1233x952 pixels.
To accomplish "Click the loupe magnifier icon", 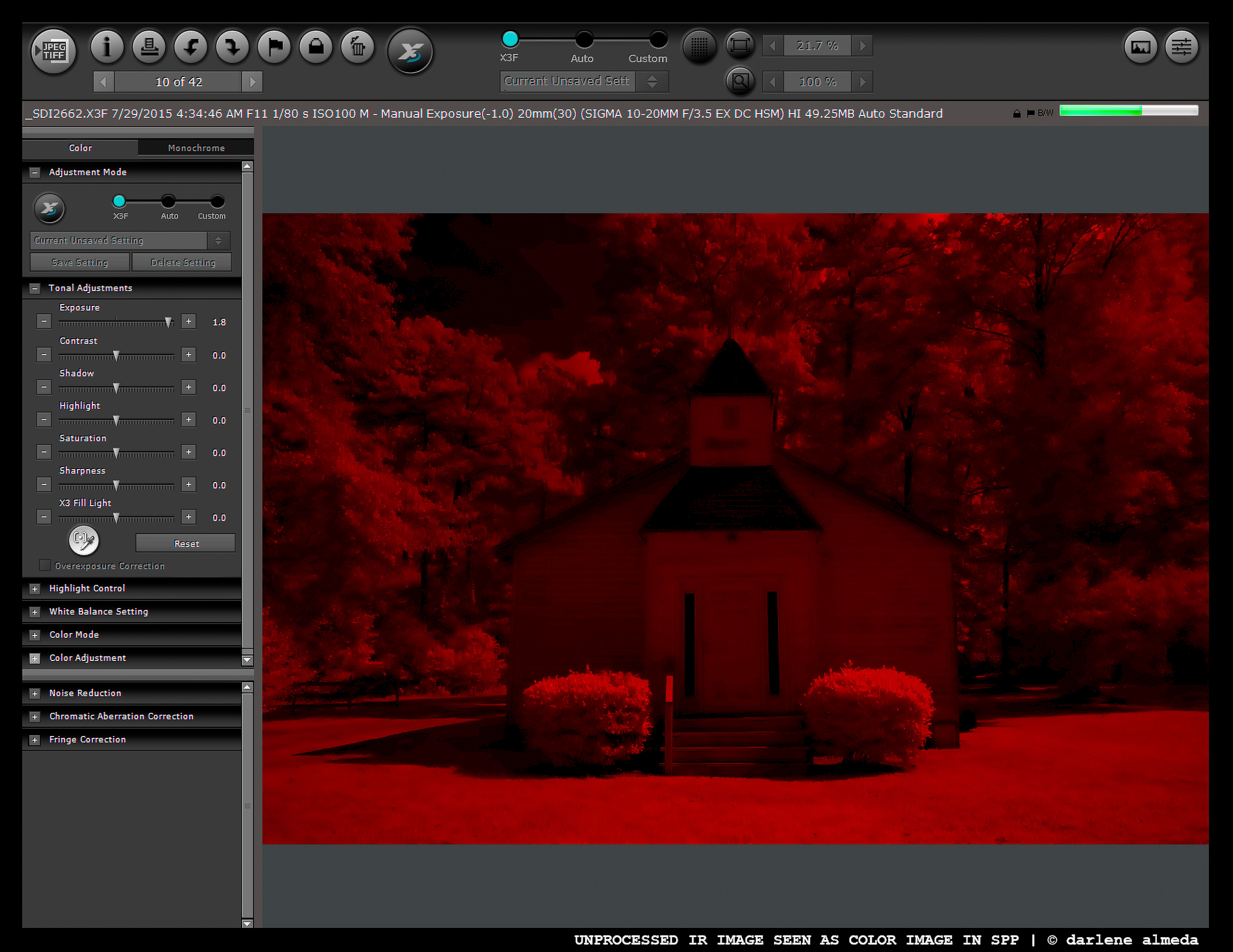I will pyautogui.click(x=740, y=81).
